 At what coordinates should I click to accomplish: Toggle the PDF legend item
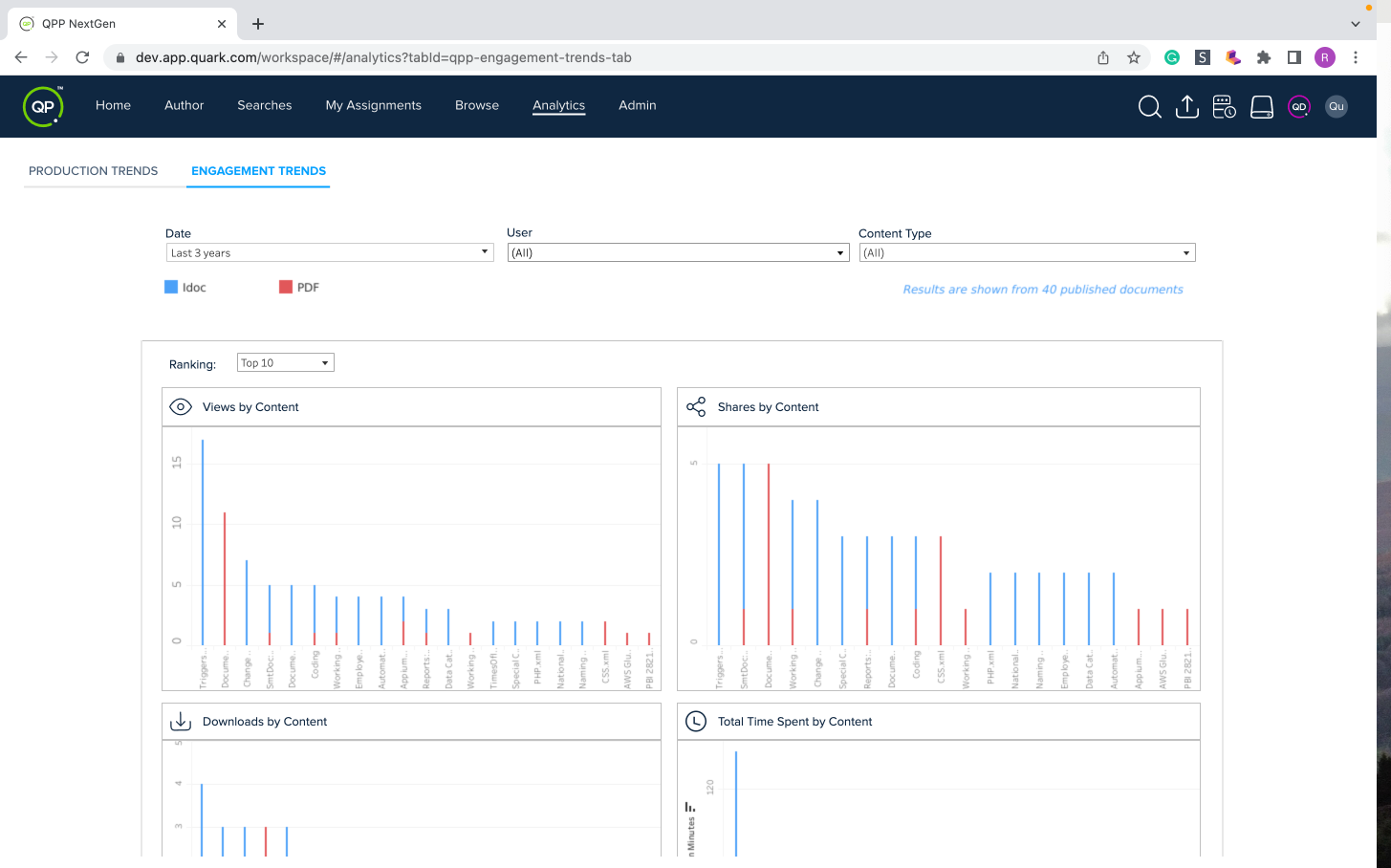(x=299, y=287)
